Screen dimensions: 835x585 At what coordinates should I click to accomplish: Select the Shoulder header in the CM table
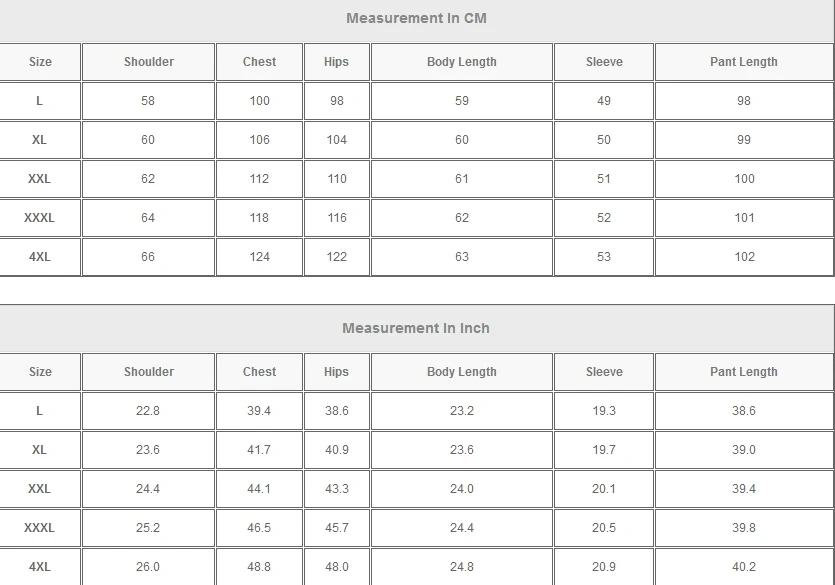point(148,62)
